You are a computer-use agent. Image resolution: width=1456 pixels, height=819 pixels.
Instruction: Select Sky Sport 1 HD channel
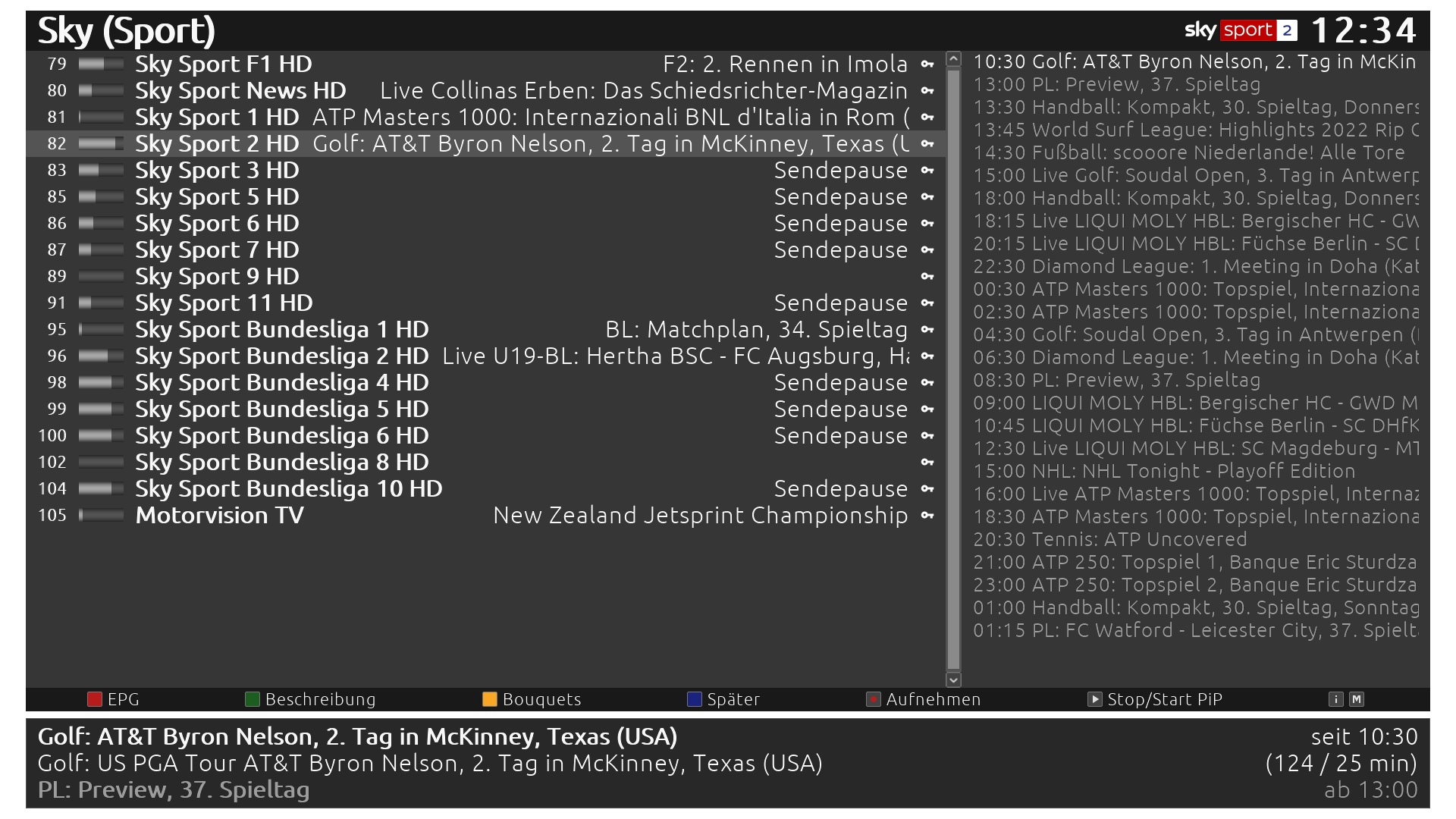point(217,118)
